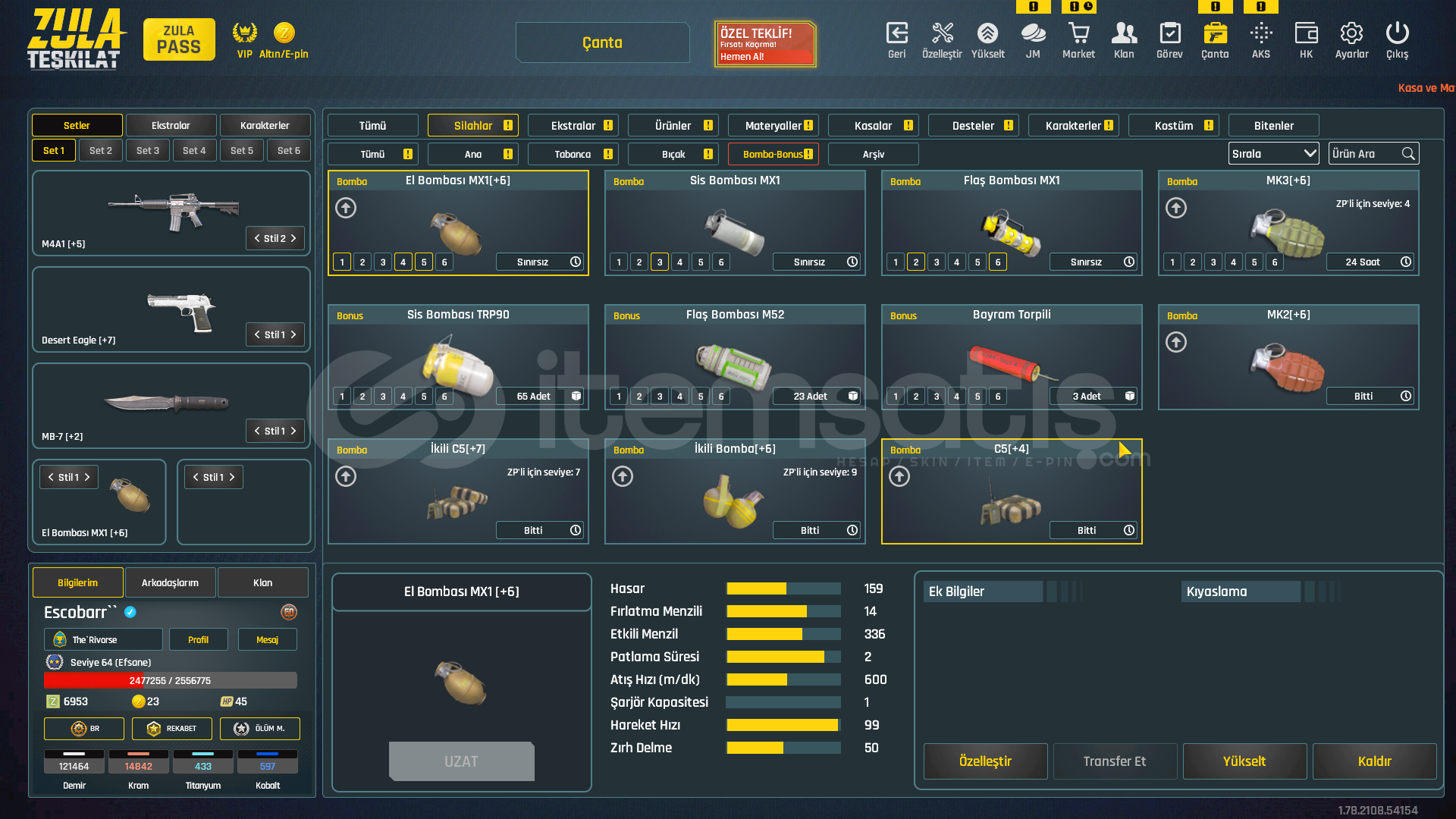Click the upgrade arrow on El Bombası MX1[+6] card
Image resolution: width=1456 pixels, height=819 pixels.
tap(346, 208)
